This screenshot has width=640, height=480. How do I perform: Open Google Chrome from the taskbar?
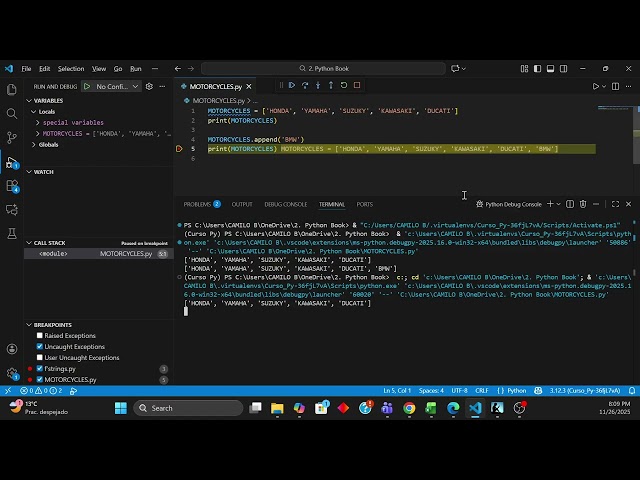(x=409, y=408)
